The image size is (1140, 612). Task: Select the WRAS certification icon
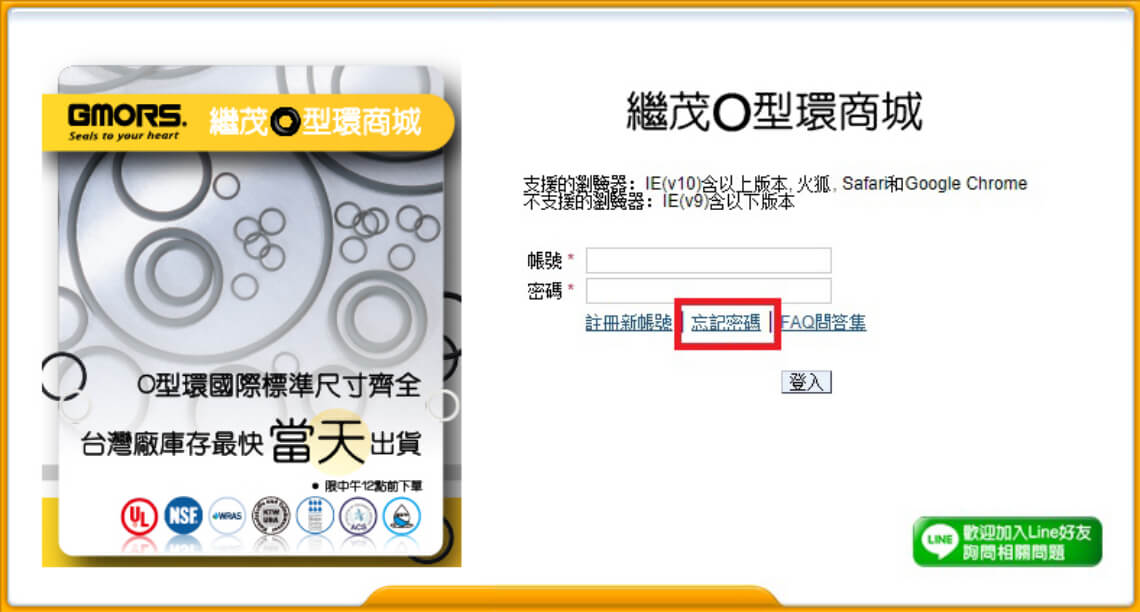click(227, 516)
